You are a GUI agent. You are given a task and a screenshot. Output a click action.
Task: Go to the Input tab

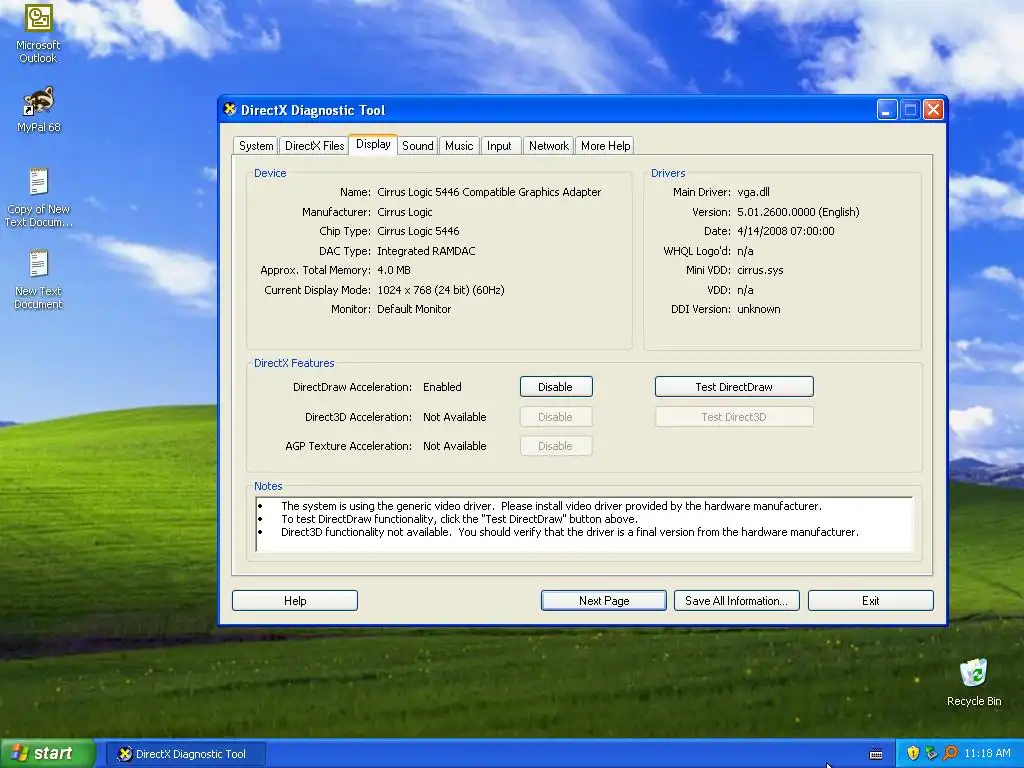click(499, 146)
